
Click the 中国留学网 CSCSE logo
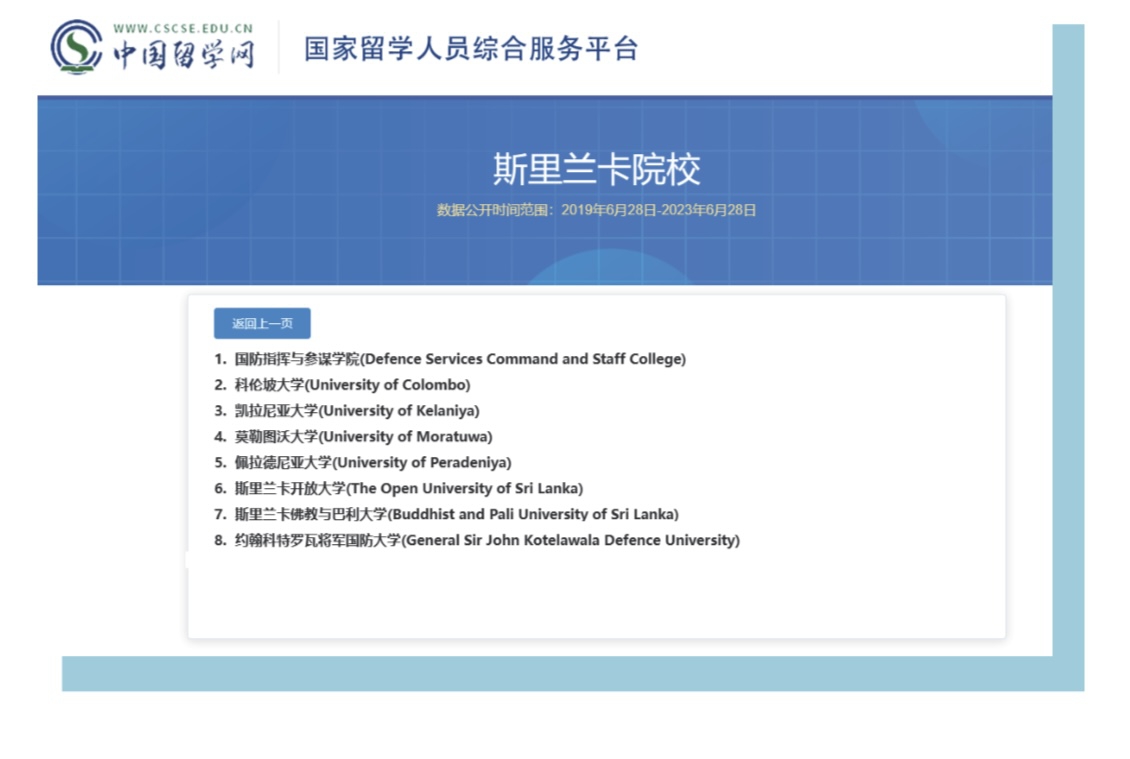pos(153,48)
